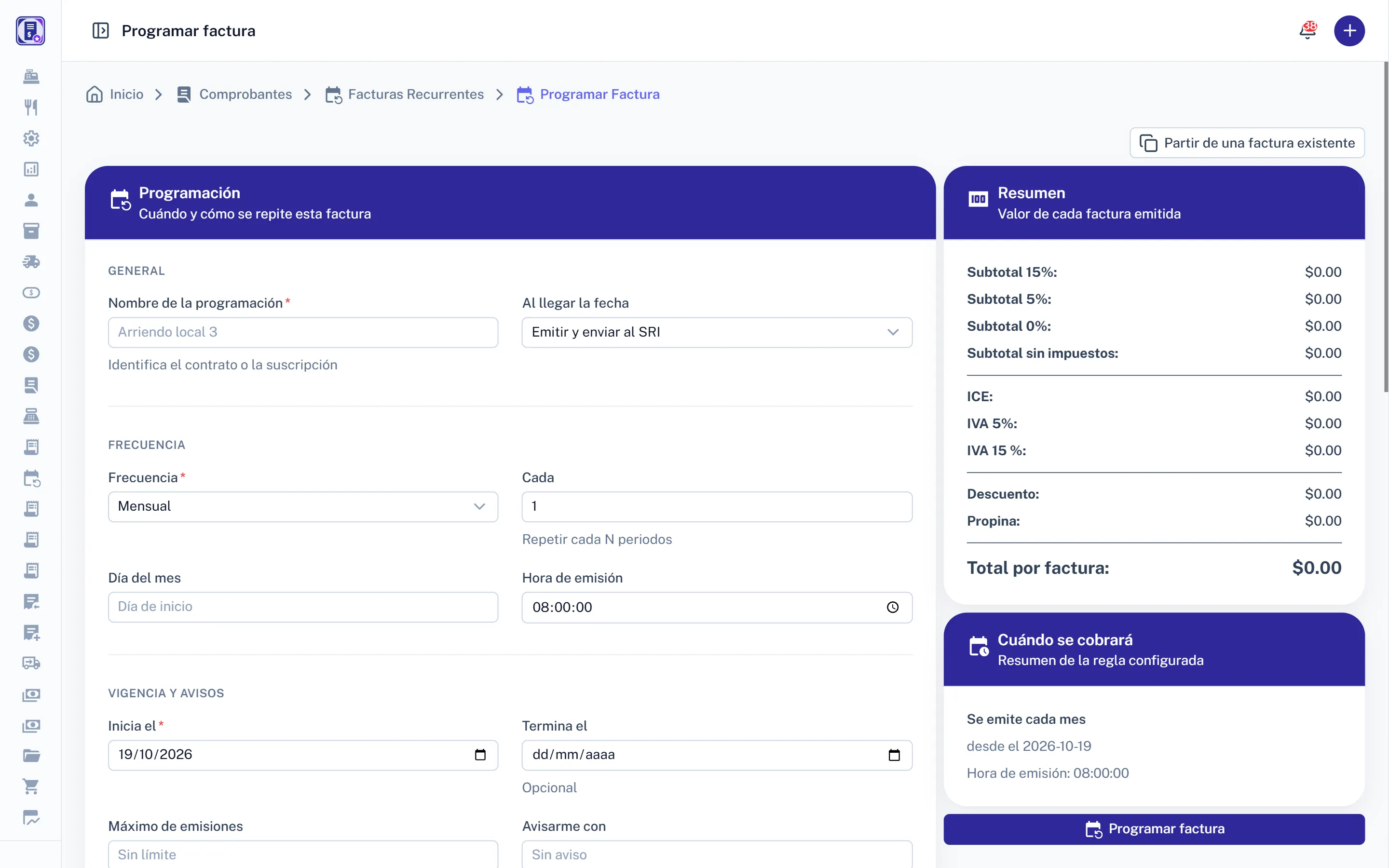Click the Programar factura page title
The image size is (1389, 868).
[x=188, y=30]
